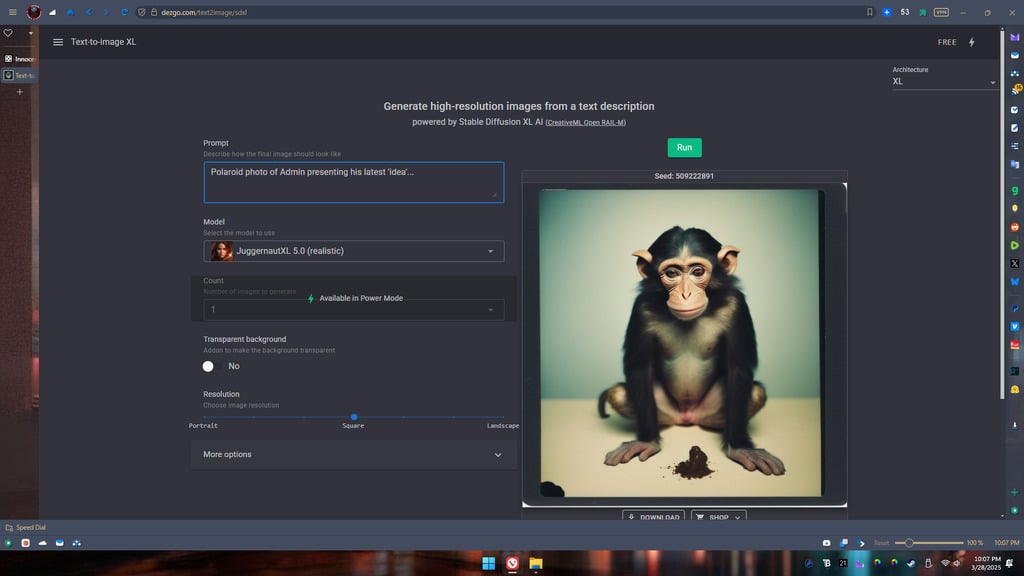Open File Explorer from the Windows taskbar

tap(535, 564)
